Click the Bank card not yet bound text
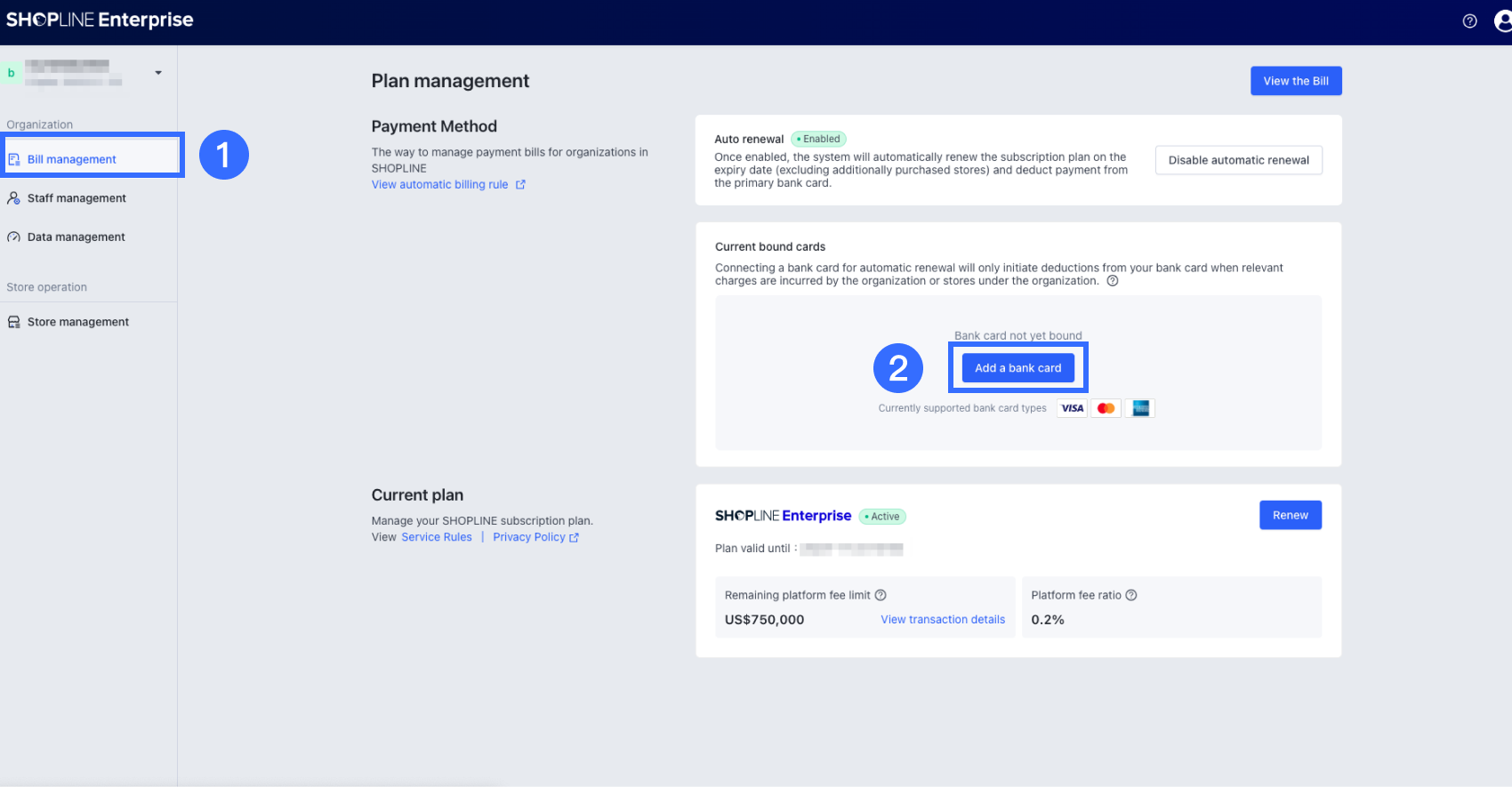The width and height of the screenshot is (1512, 787). [1018, 336]
